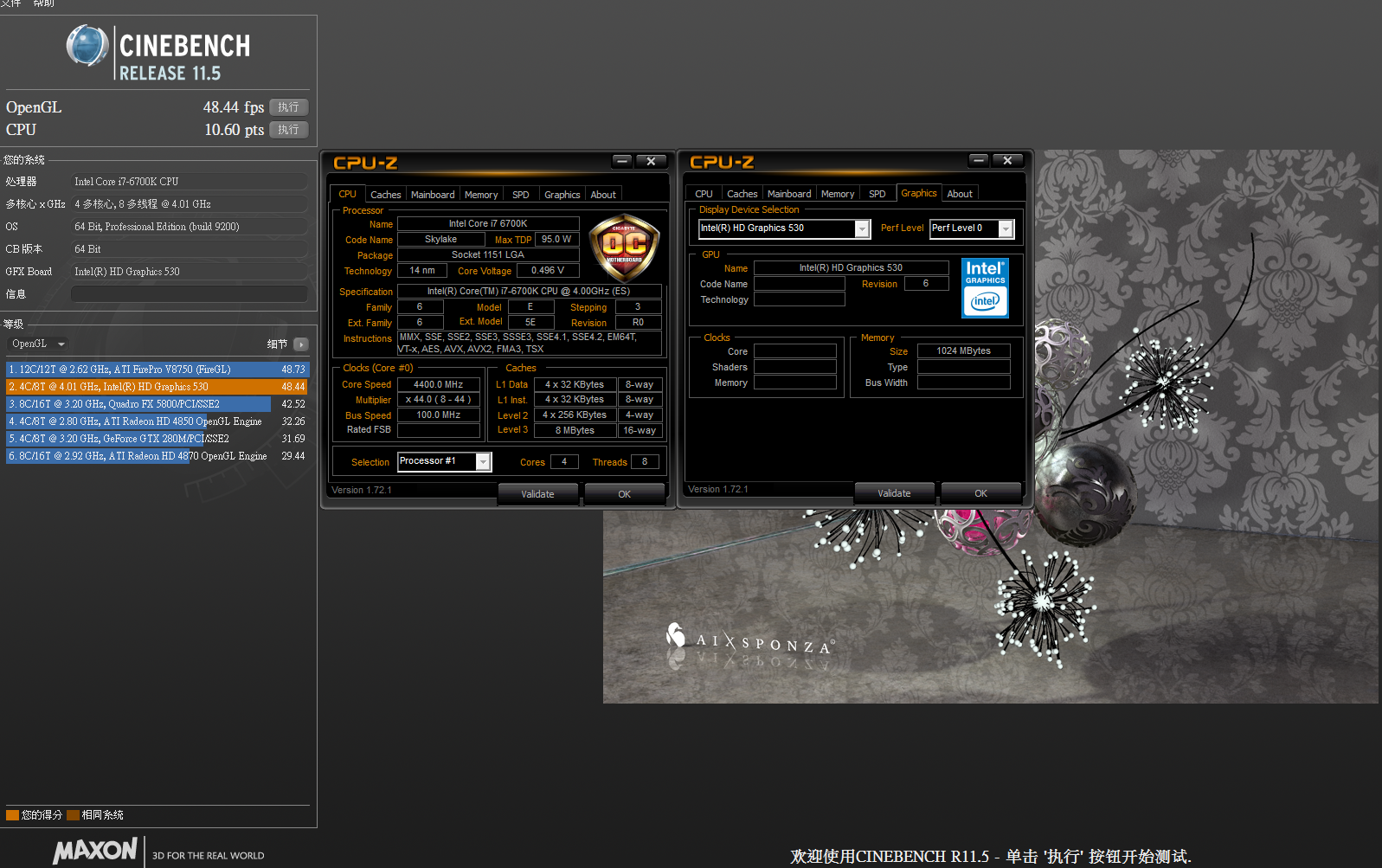Screen dimensions: 1382x868
Task: Click the GFX Board field 'Intel(R) HD Graphics 530'
Action: click(x=190, y=272)
